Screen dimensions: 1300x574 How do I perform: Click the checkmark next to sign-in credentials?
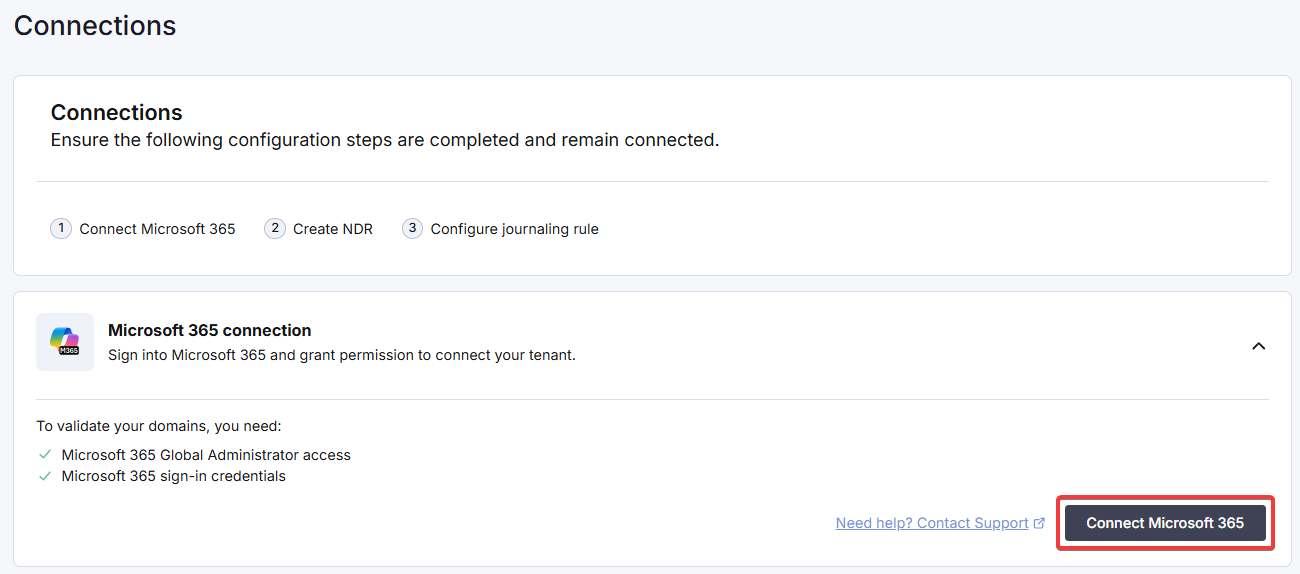[x=45, y=476]
